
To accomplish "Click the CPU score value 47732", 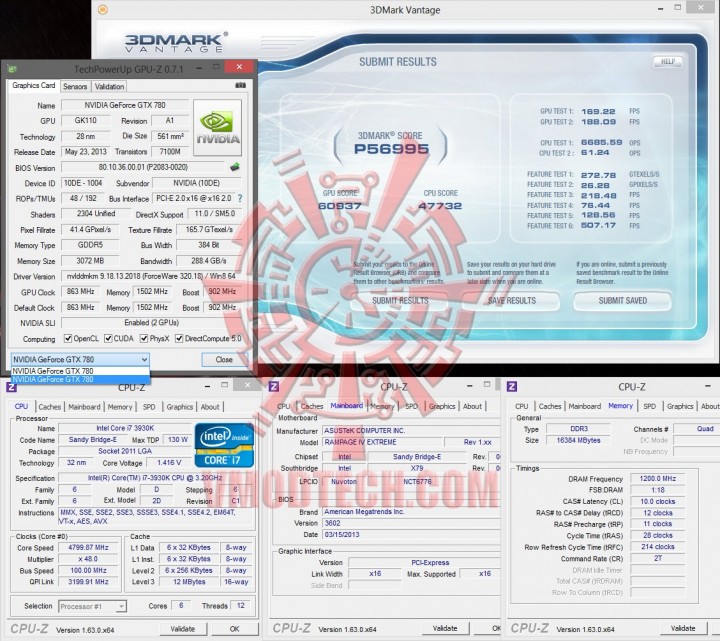I will coord(440,206).
